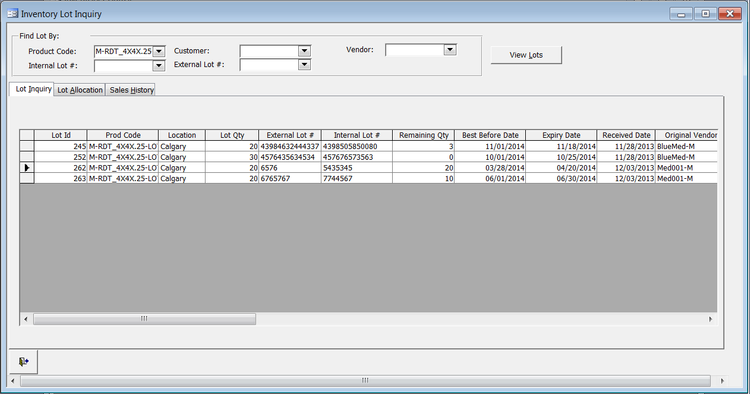Click the window's bottom right scroll arrow
Image resolution: width=750 pixels, height=394 pixels.
[x=722, y=381]
